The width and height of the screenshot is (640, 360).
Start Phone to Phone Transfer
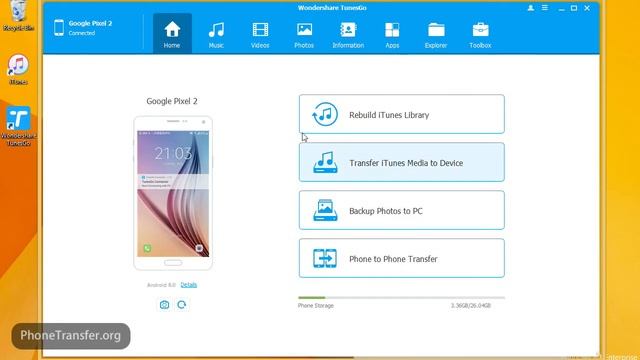(x=402, y=258)
